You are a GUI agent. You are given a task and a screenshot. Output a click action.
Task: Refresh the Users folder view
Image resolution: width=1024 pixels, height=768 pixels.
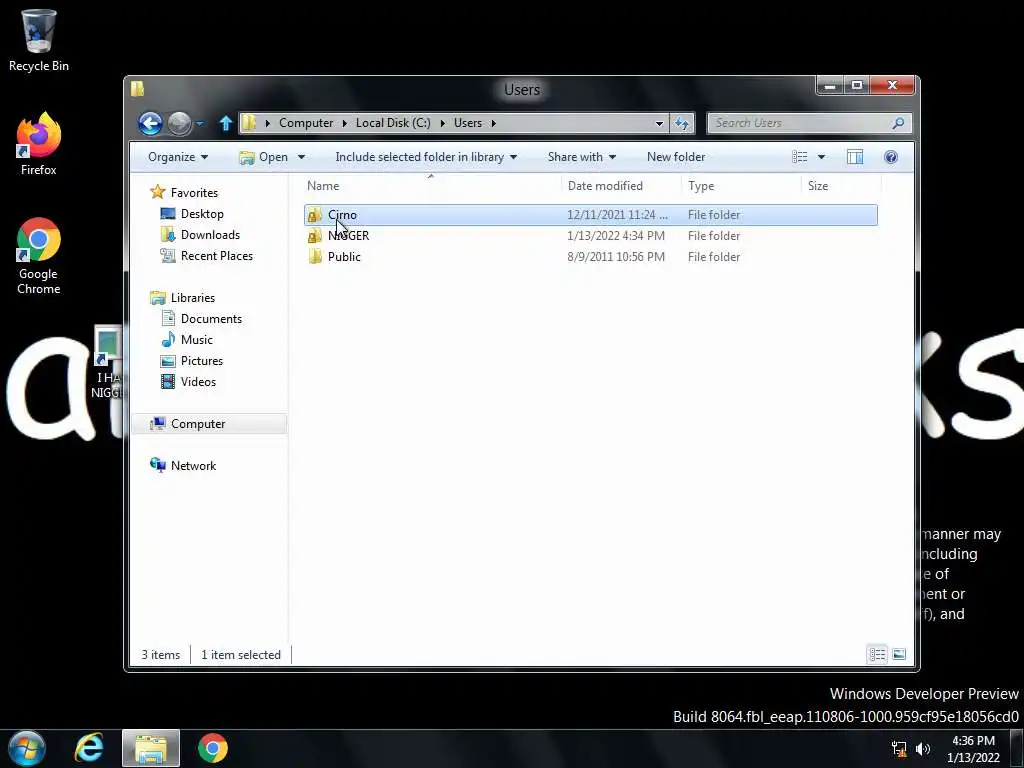pos(681,123)
